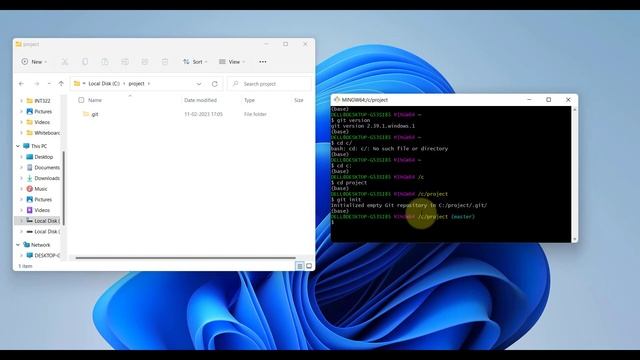Click the Copy icon in Explorer toolbar
This screenshot has height=360, width=640.
pyautogui.click(x=85, y=62)
